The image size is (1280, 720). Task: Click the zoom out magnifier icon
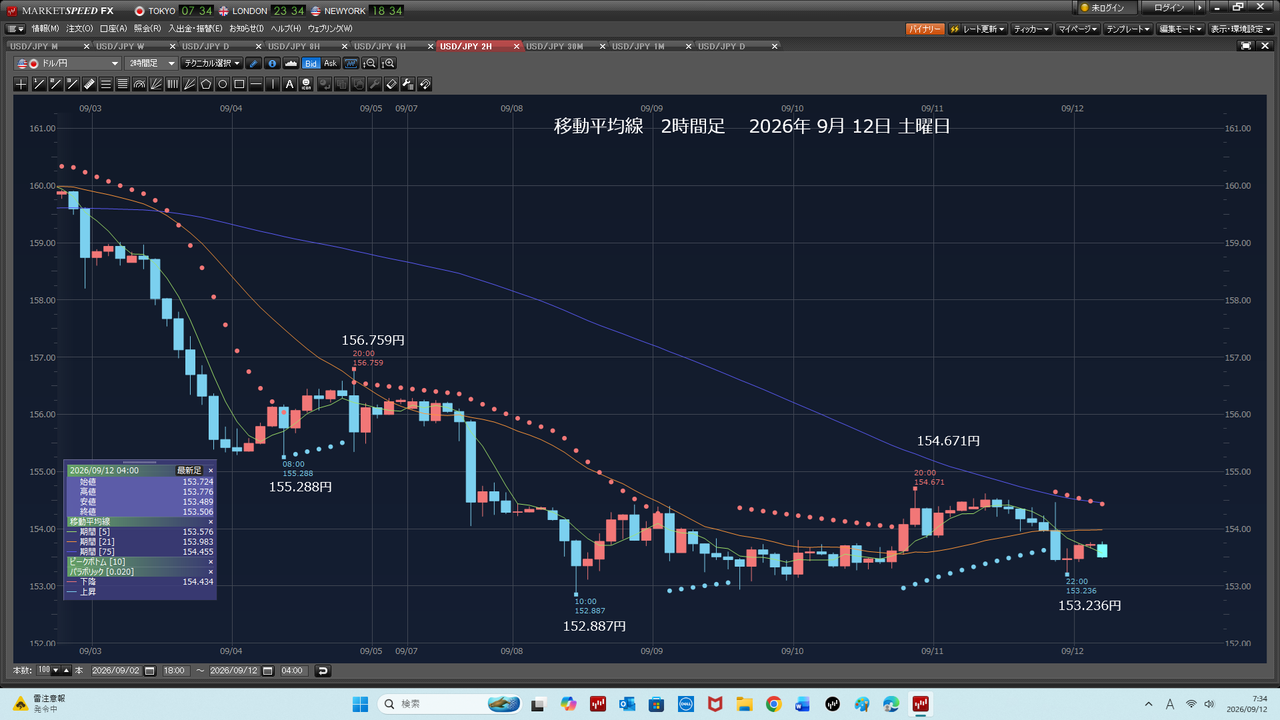[x=370, y=63]
